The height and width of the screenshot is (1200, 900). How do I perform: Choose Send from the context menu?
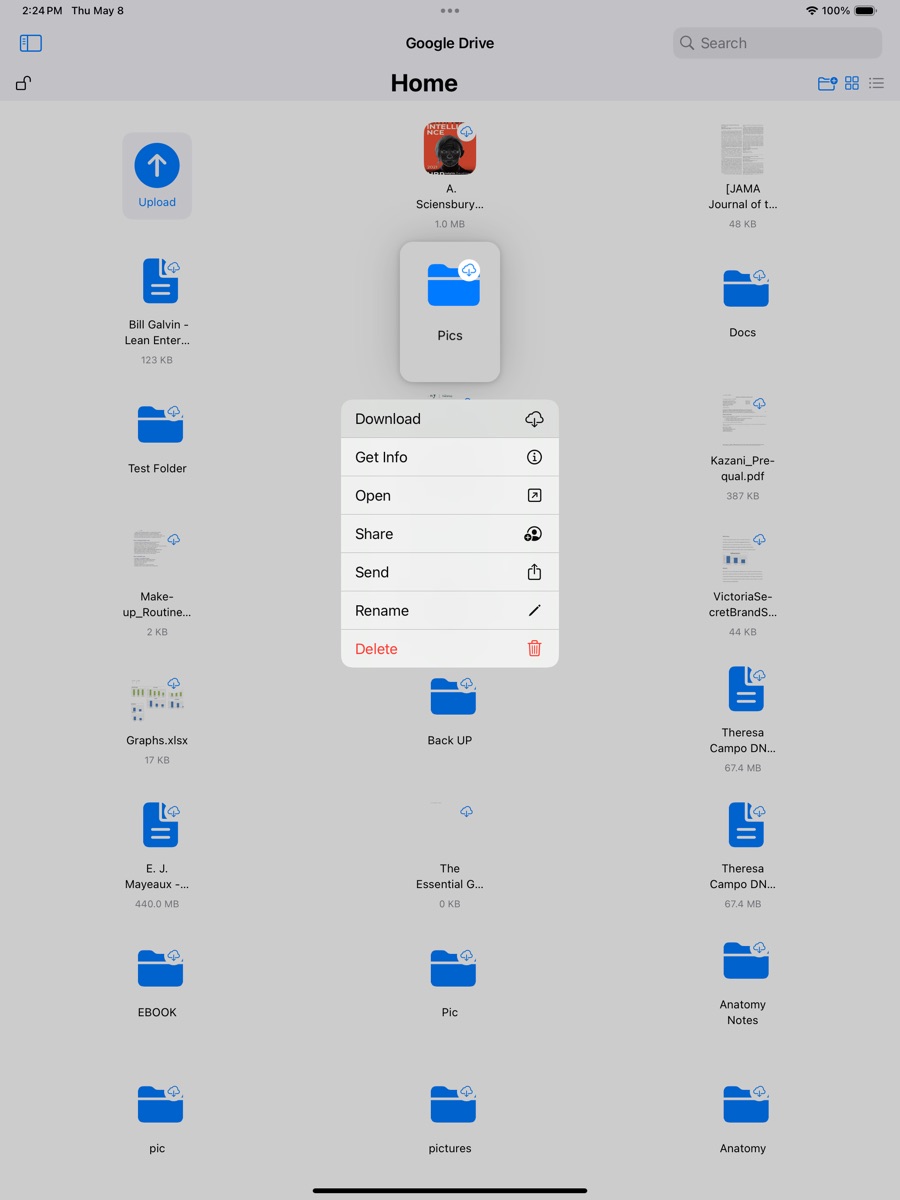(450, 572)
